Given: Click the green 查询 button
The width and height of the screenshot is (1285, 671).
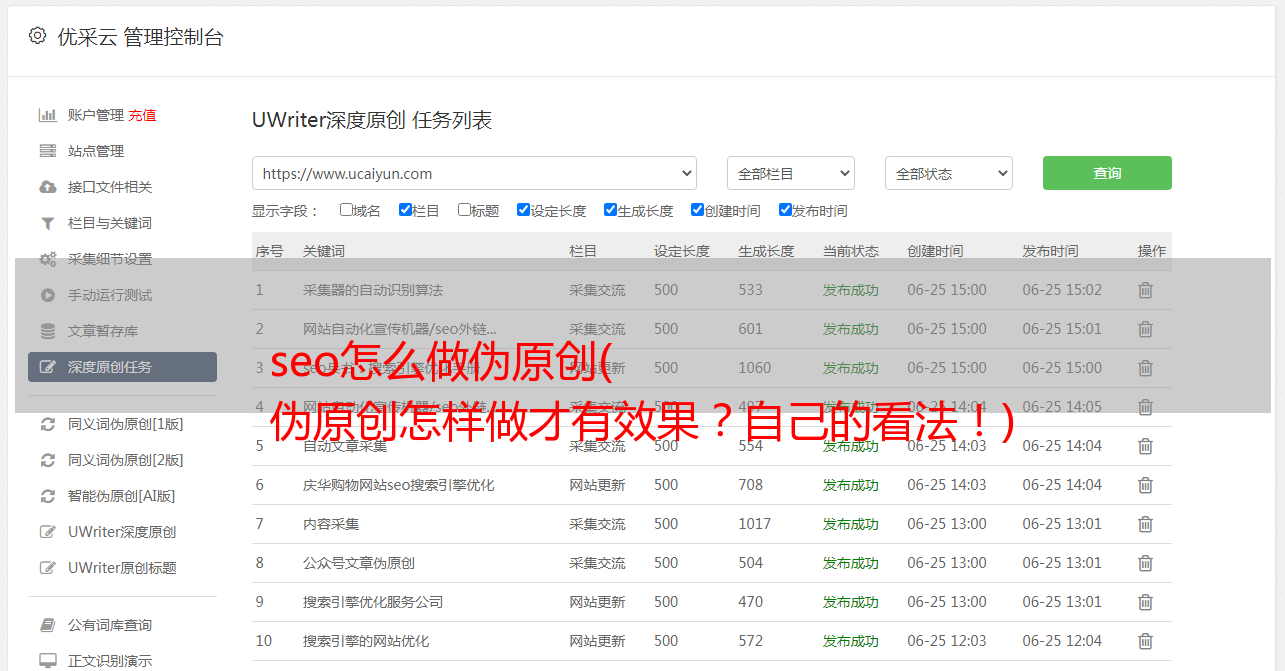Looking at the screenshot, I should (x=1107, y=173).
